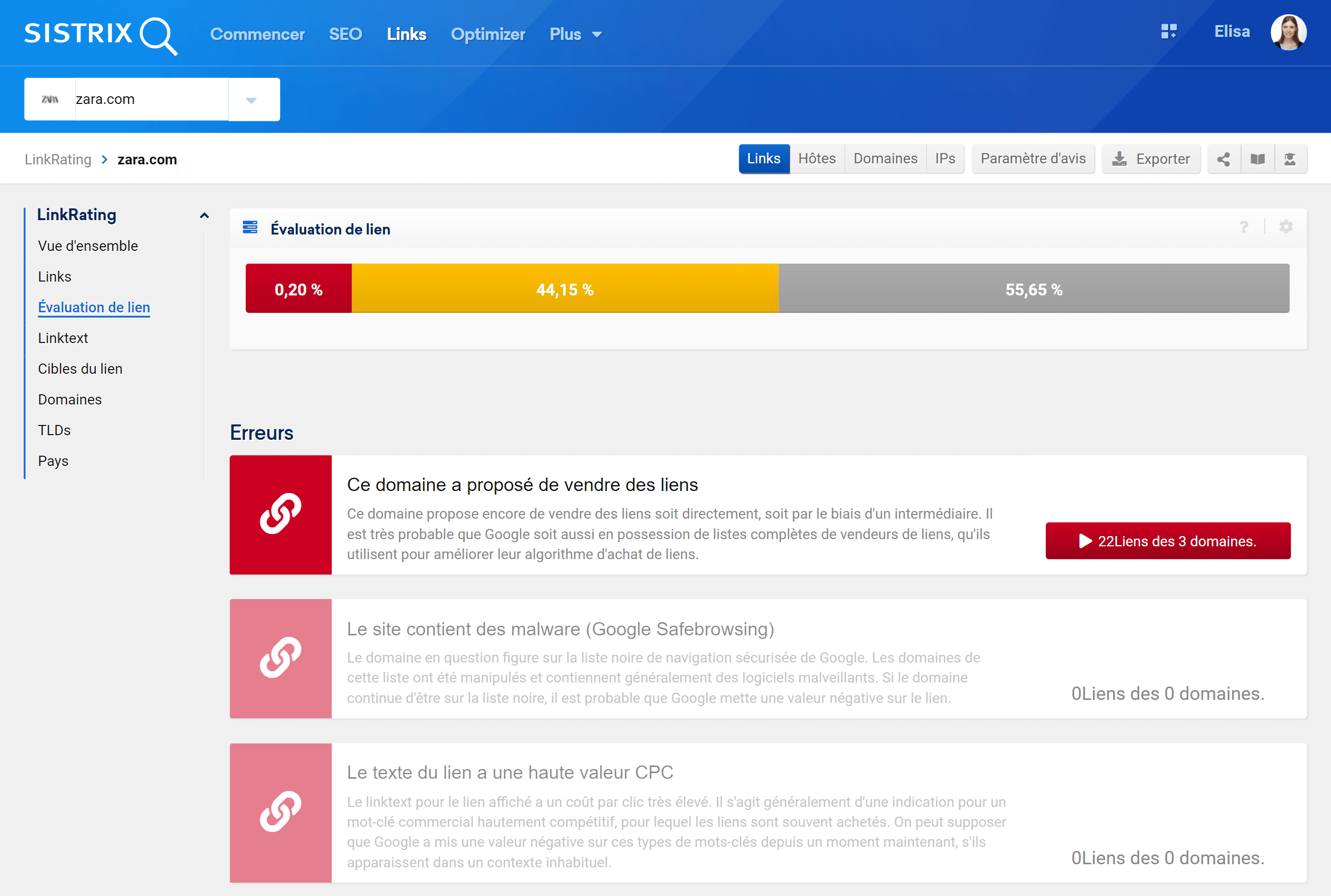1331x896 pixels.
Task: Click the share icon button
Action: tap(1223, 159)
